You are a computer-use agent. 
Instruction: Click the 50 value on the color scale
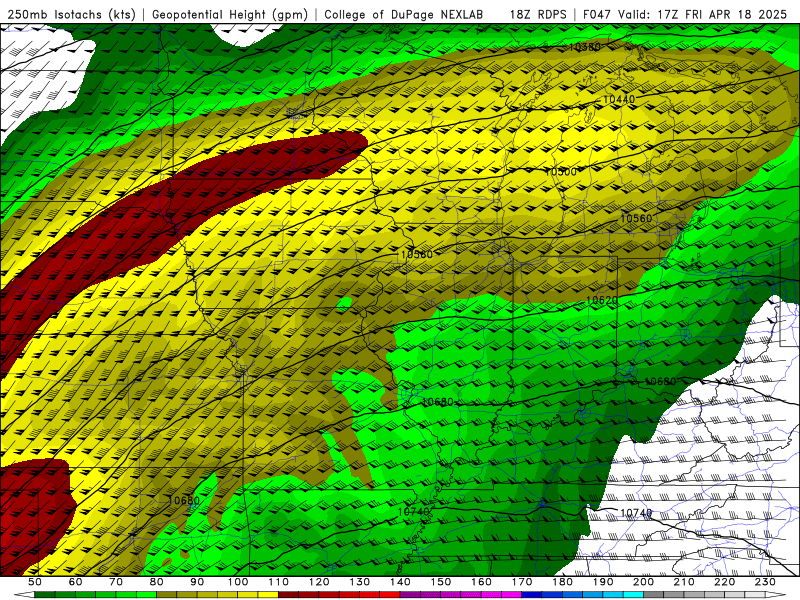coord(35,582)
